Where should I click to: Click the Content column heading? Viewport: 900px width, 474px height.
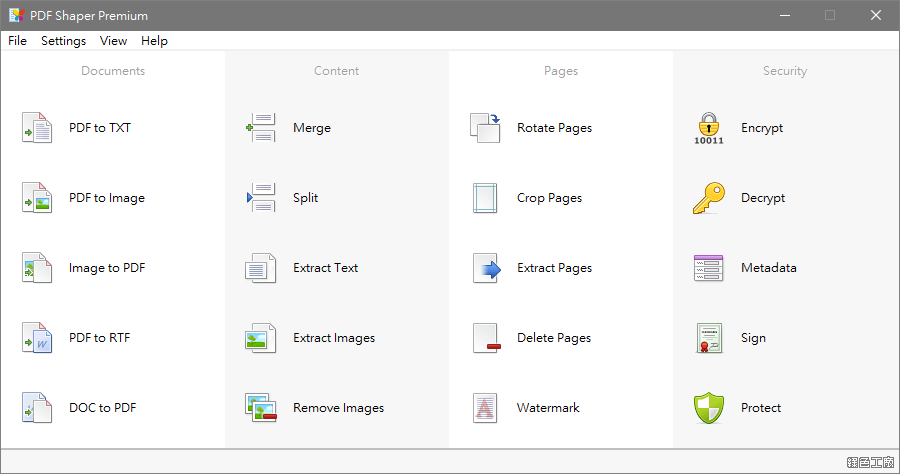(x=336, y=71)
